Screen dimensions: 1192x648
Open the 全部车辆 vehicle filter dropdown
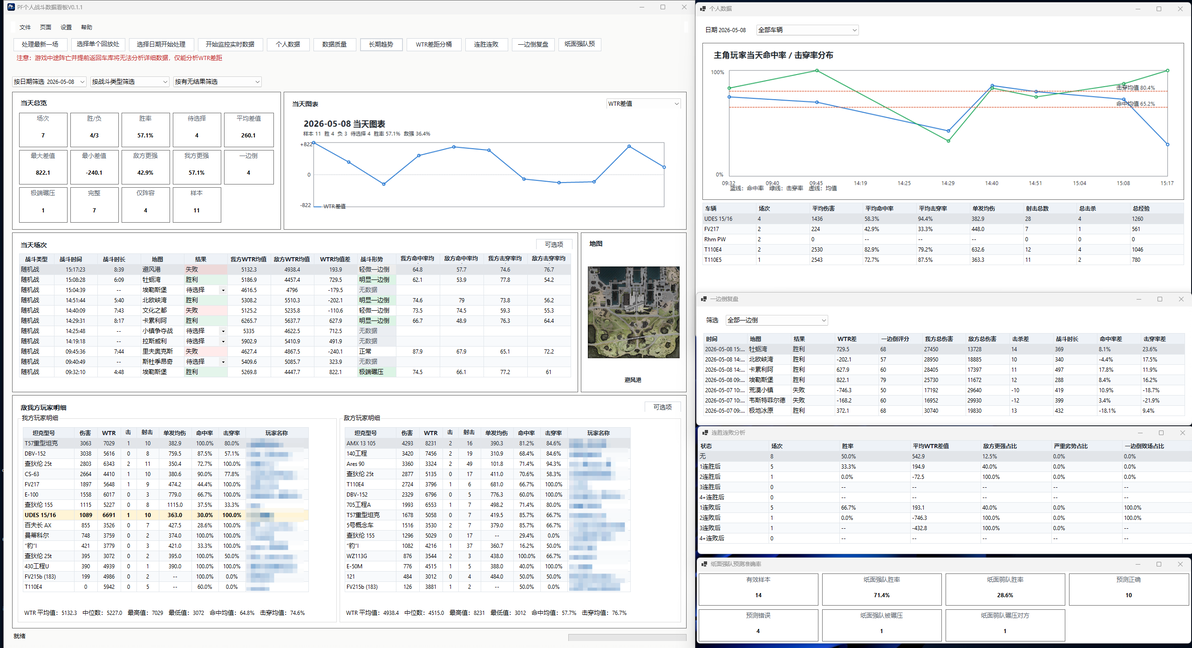pyautogui.click(x=807, y=30)
